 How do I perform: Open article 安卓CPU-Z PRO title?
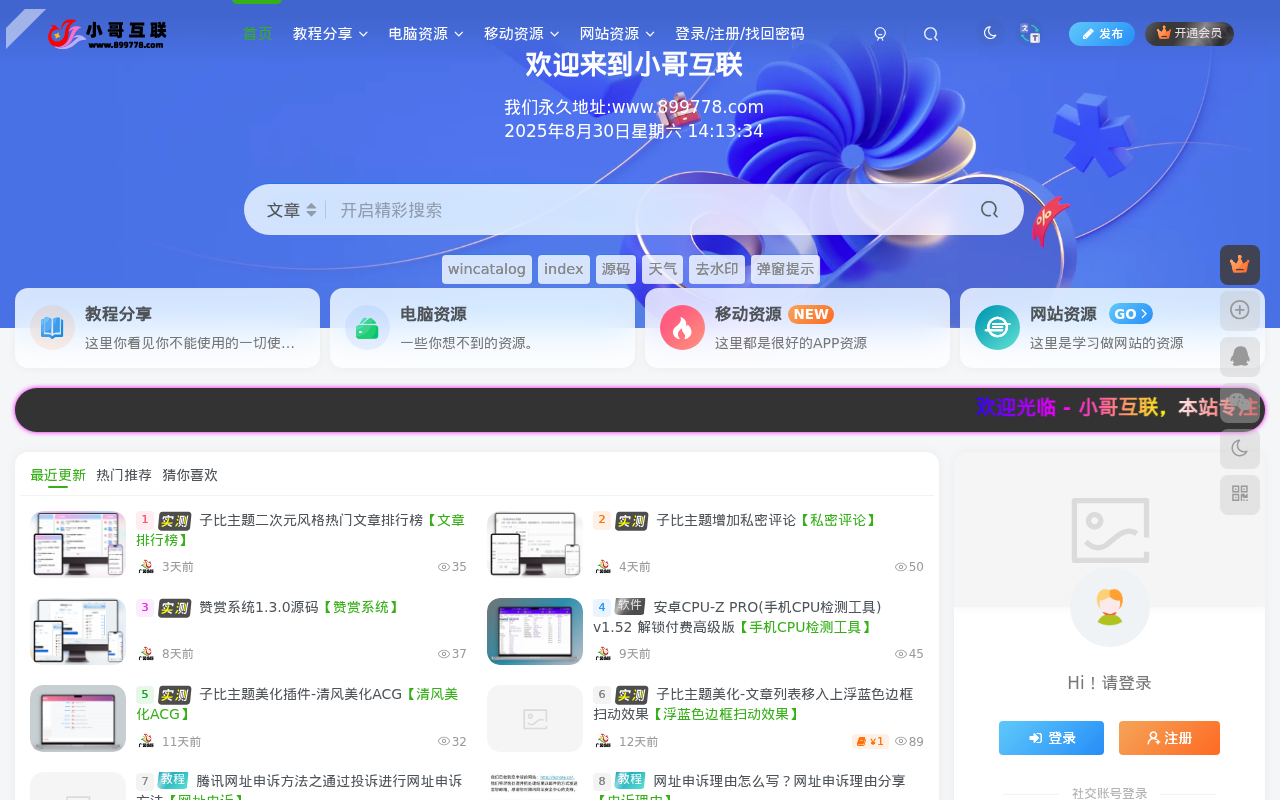[x=737, y=617]
